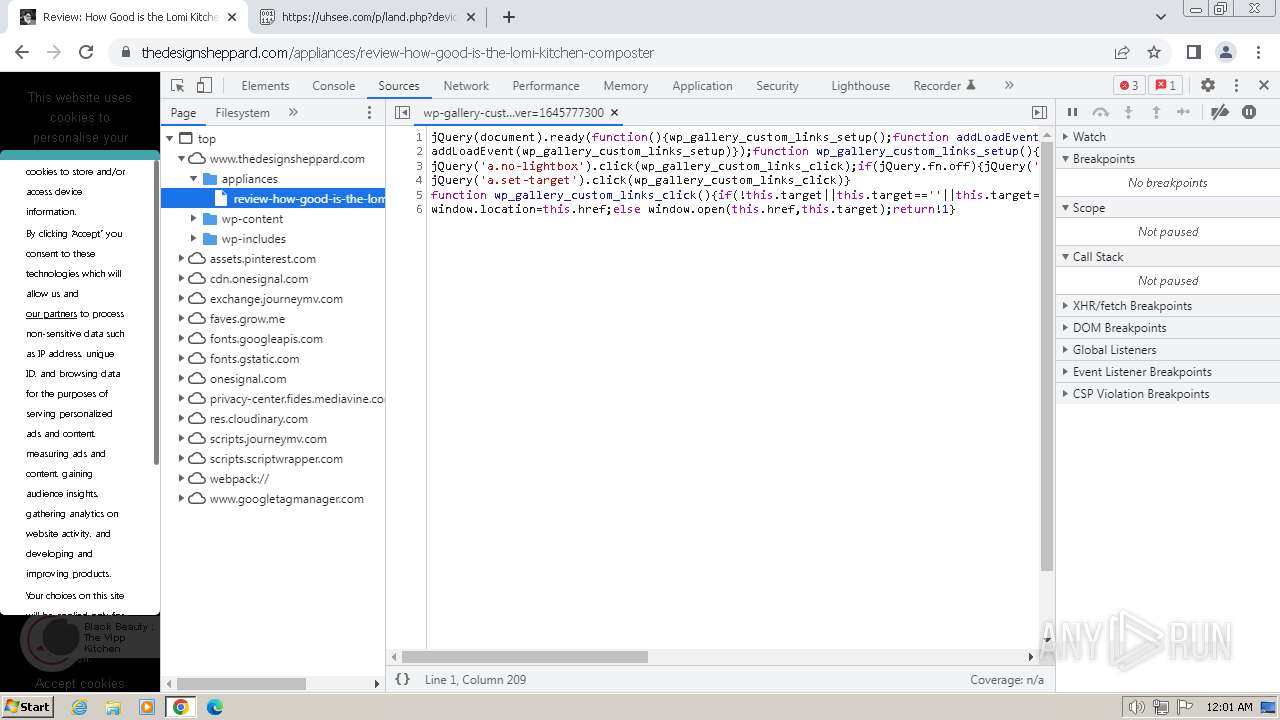Click the Accept cookies button
Image resolution: width=1280 pixels, height=720 pixels.
[x=80, y=684]
